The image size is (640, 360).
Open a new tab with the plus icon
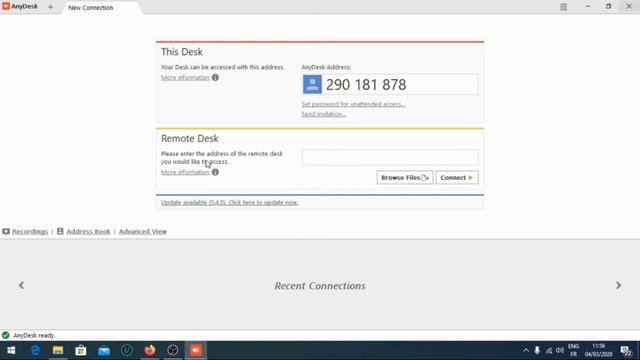coord(50,7)
